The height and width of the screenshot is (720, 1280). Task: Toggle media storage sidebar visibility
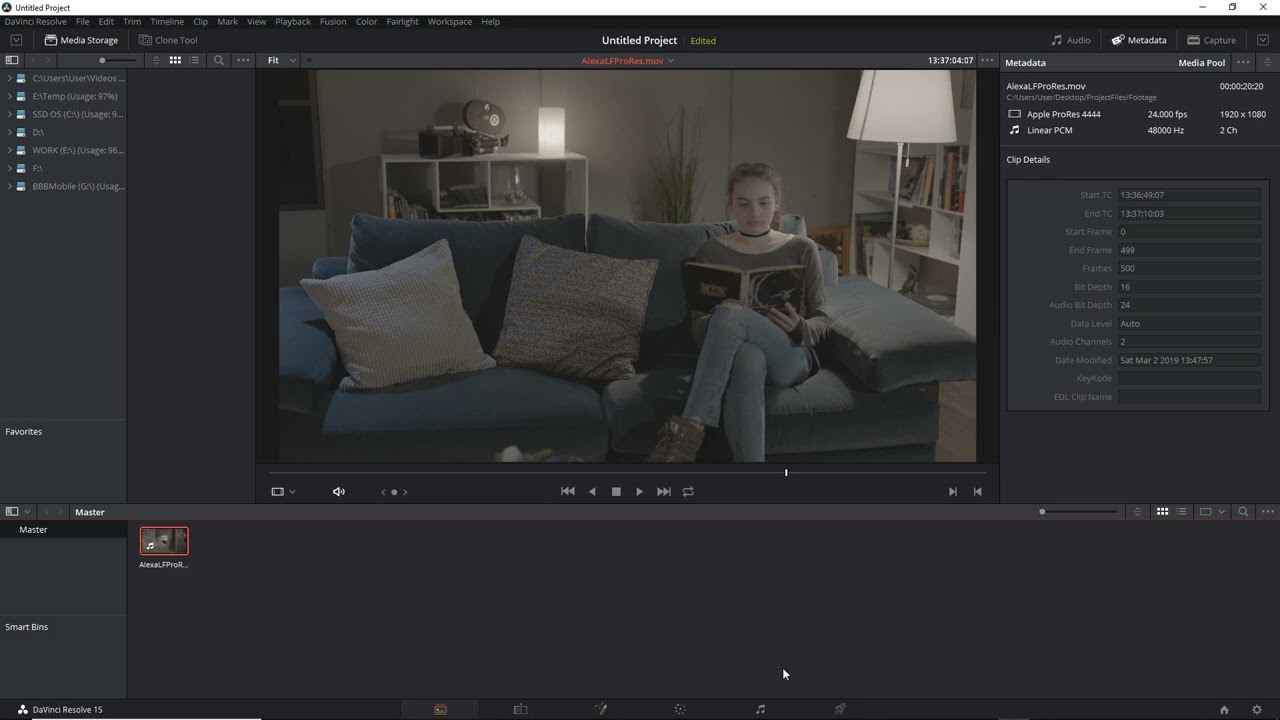(x=12, y=60)
